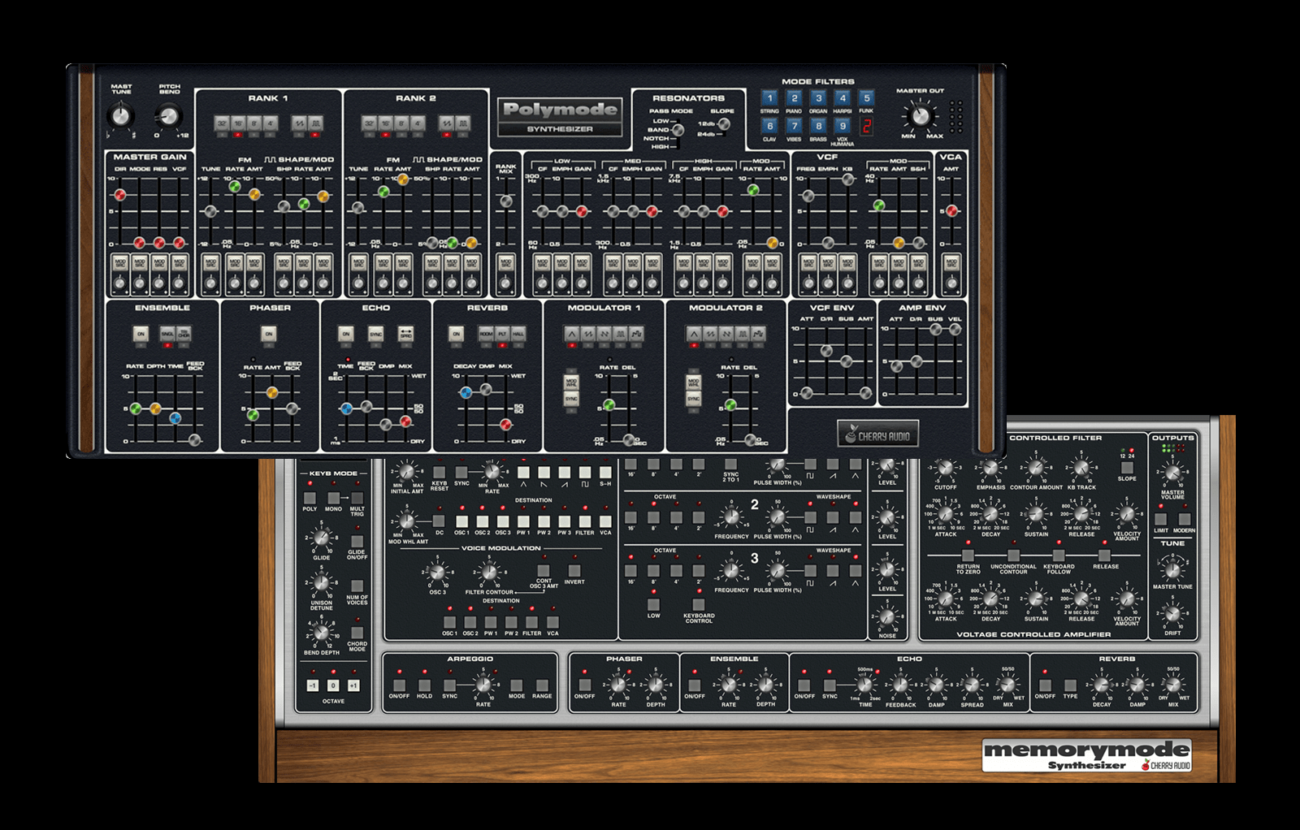Viewport: 1300px width, 830px height.
Task: Toggle KEYBOARD FOLLOW button
Action: click(x=1059, y=554)
